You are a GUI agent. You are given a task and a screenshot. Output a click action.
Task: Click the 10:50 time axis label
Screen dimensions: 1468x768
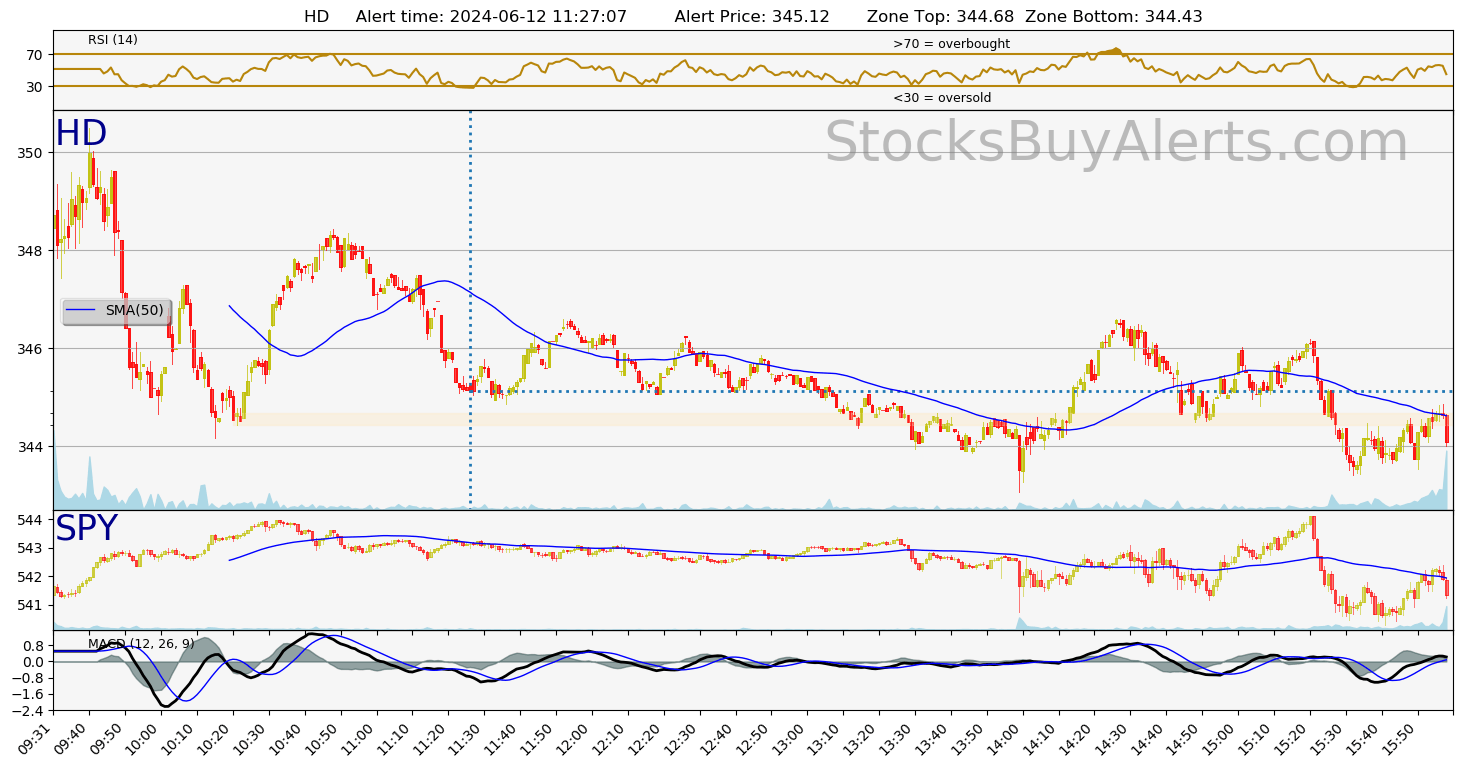[322, 738]
